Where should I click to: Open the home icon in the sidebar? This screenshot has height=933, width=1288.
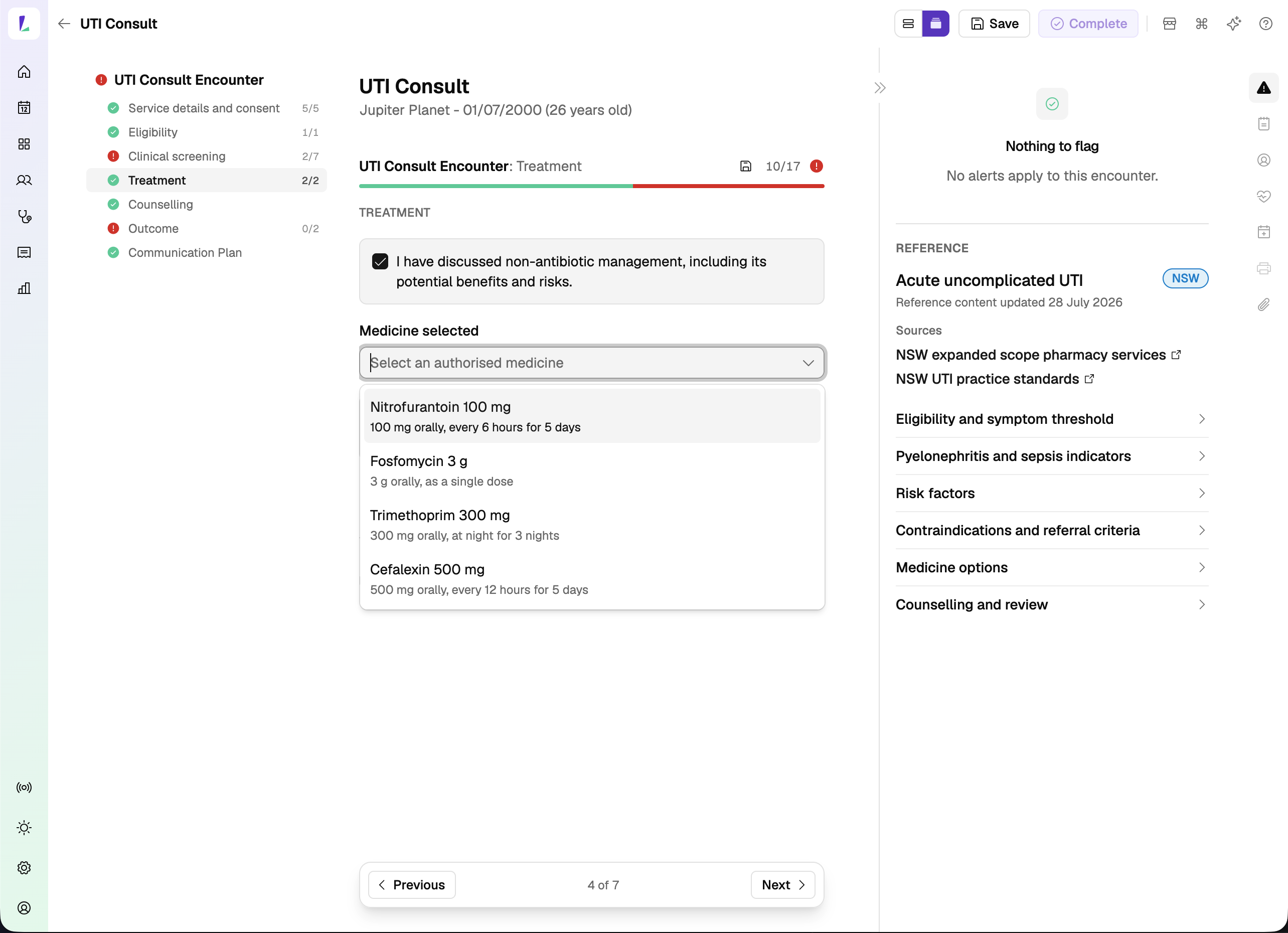(24, 72)
